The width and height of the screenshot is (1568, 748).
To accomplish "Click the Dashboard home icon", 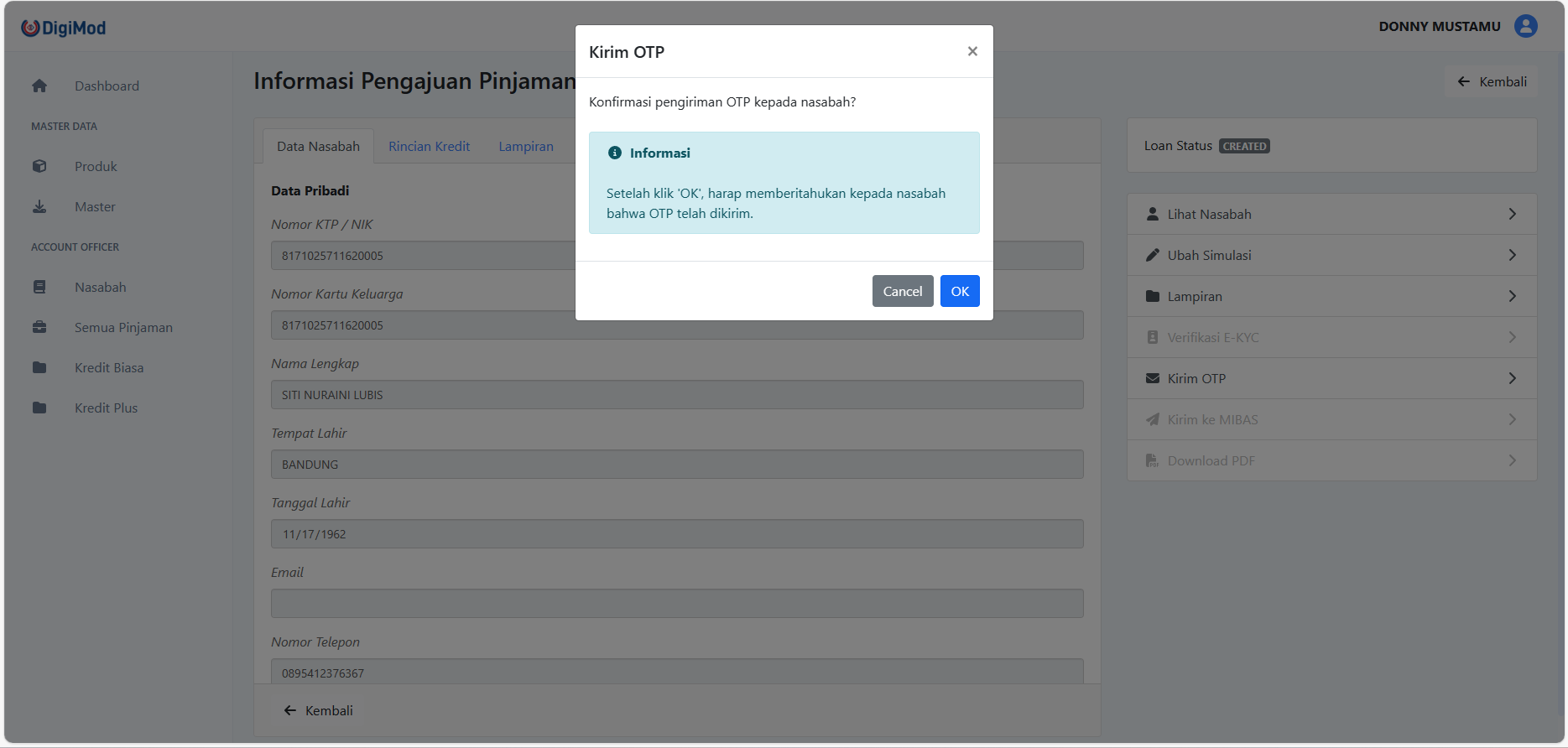I will 39,86.
